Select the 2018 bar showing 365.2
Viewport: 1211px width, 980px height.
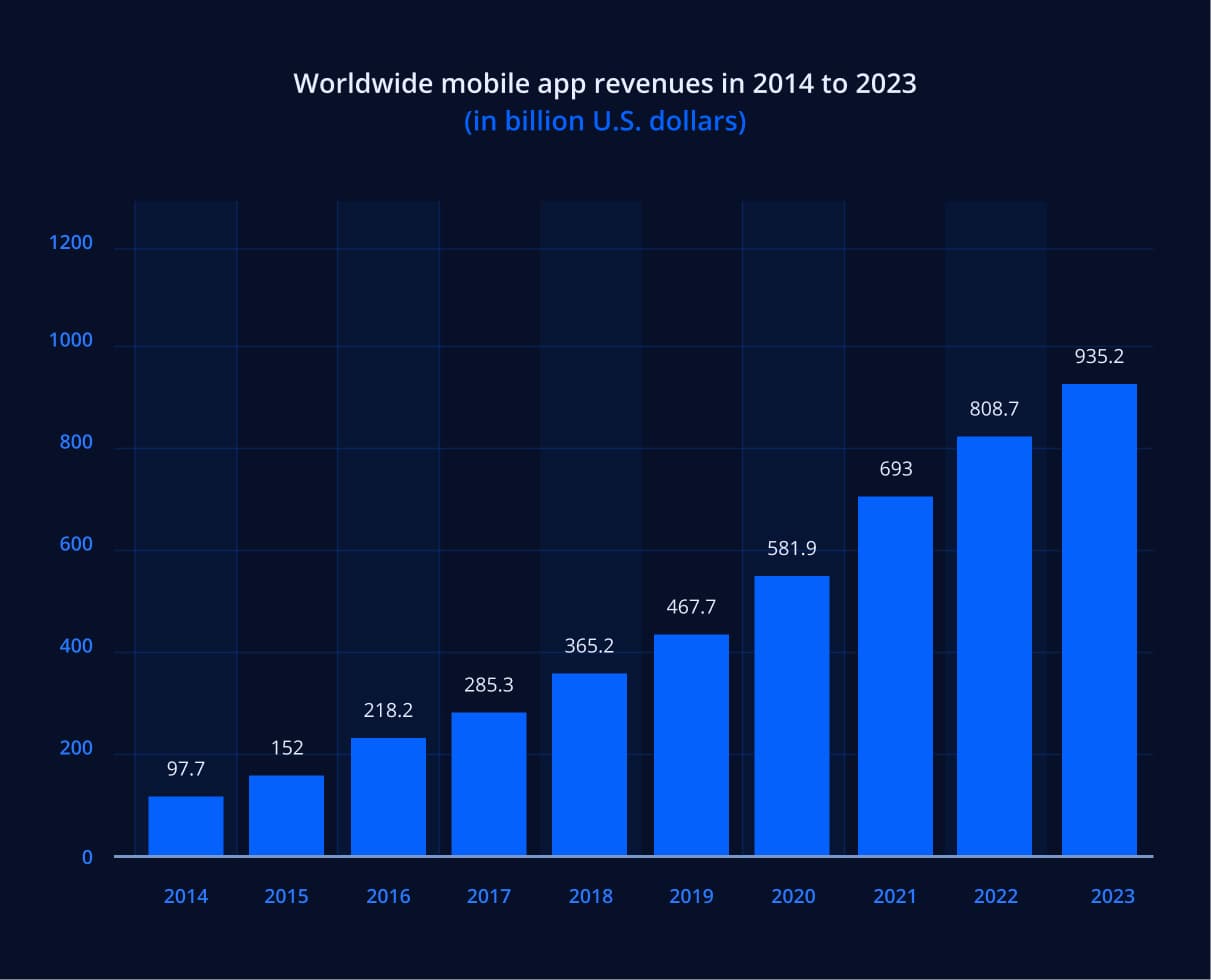pyautogui.click(x=591, y=765)
